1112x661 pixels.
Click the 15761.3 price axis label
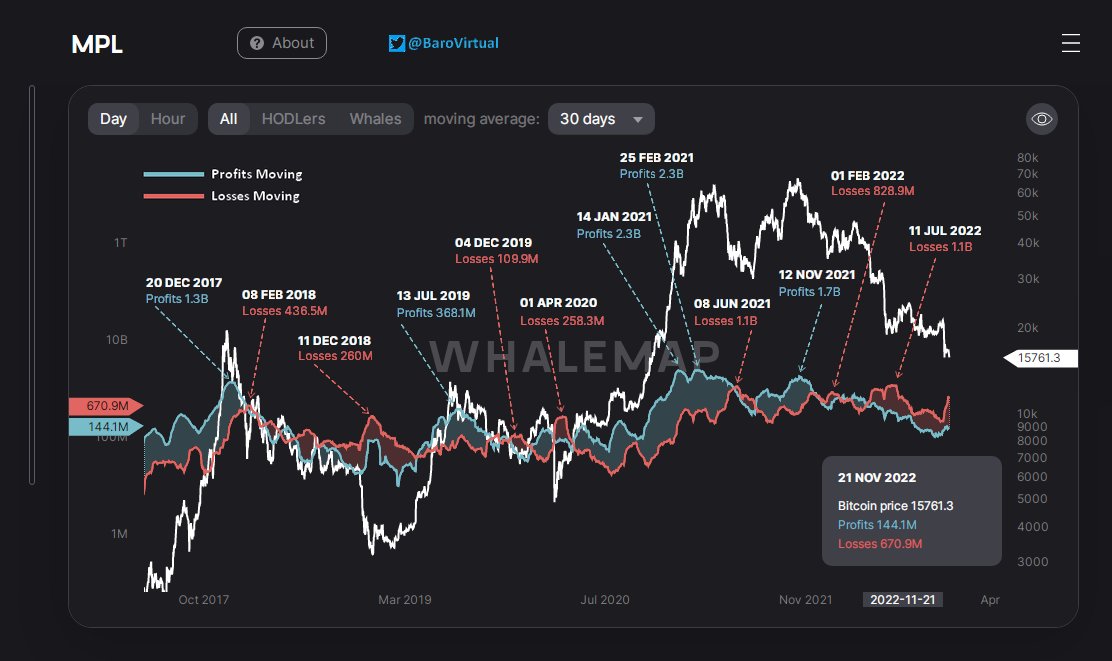(x=1042, y=359)
